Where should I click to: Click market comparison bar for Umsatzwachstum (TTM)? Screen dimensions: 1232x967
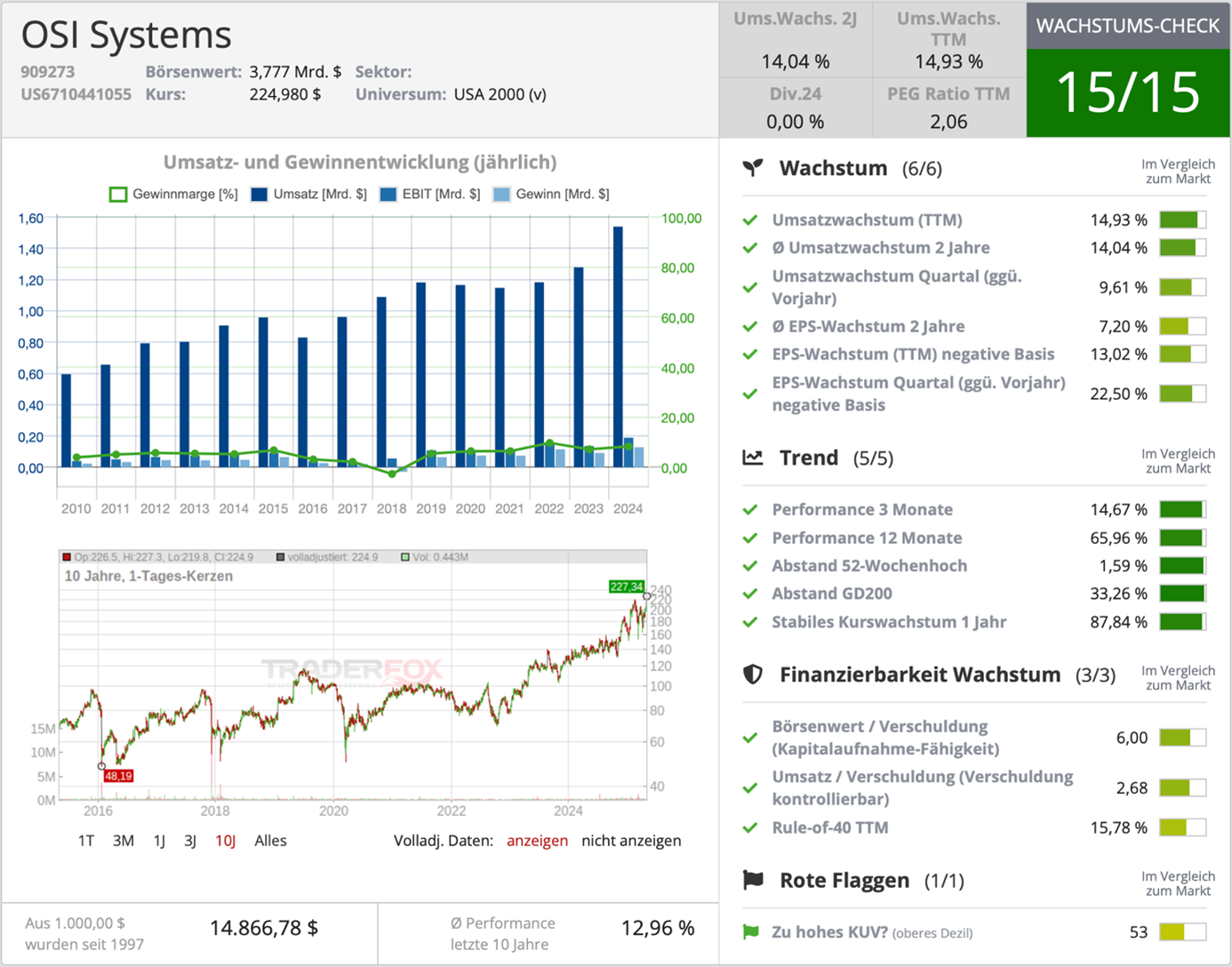pos(1182,220)
